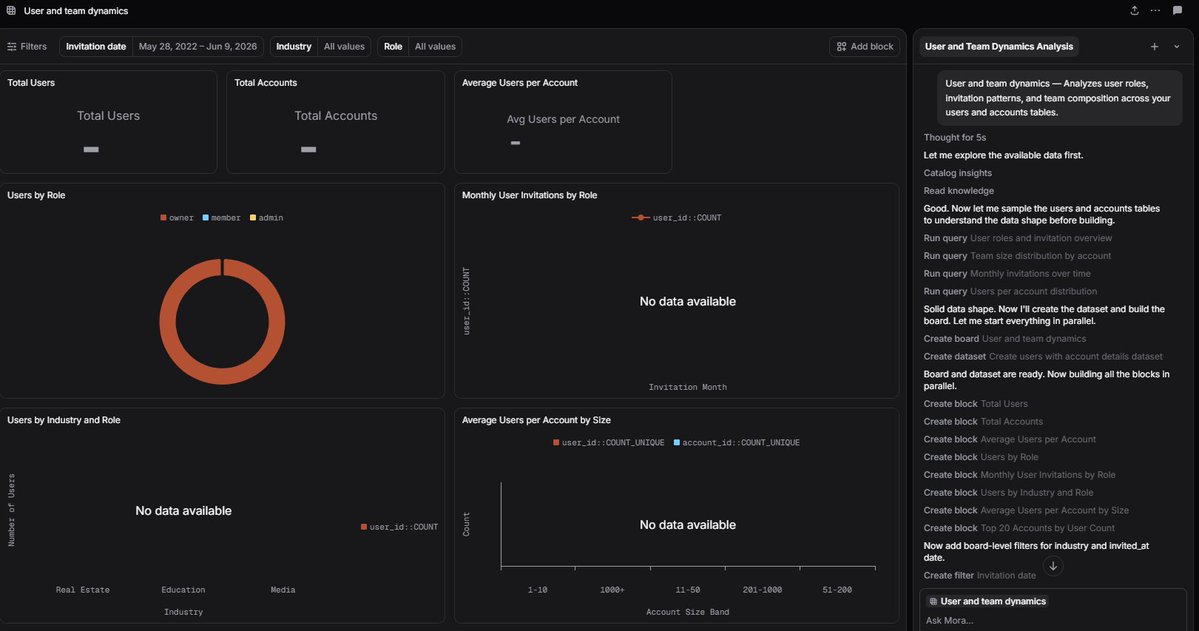
Task: Select Users by Industry and Role title
Action: [x=63, y=420]
